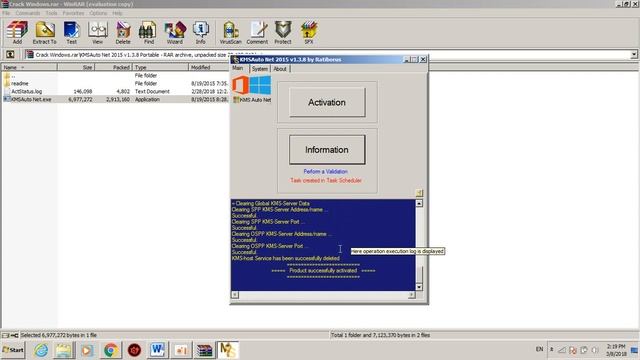The image size is (640, 360).
Task: Open File Explorer from the taskbar
Action: [63, 350]
